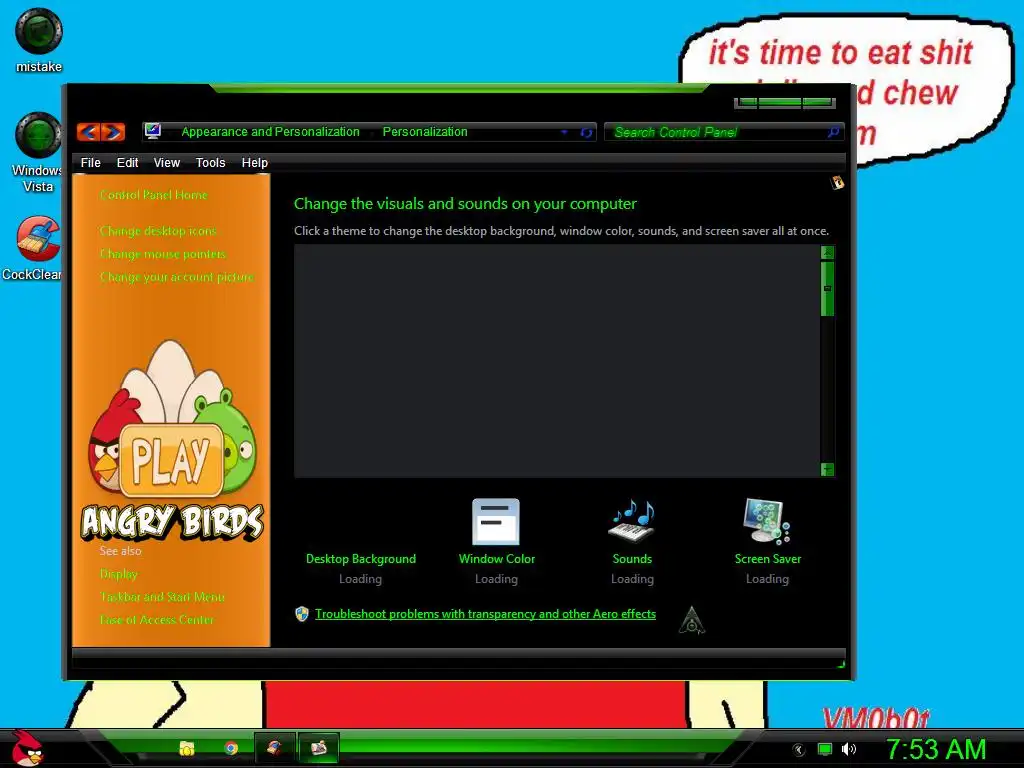Image resolution: width=1024 pixels, height=768 pixels.
Task: Click the green window caption buttons
Action: pos(784,103)
